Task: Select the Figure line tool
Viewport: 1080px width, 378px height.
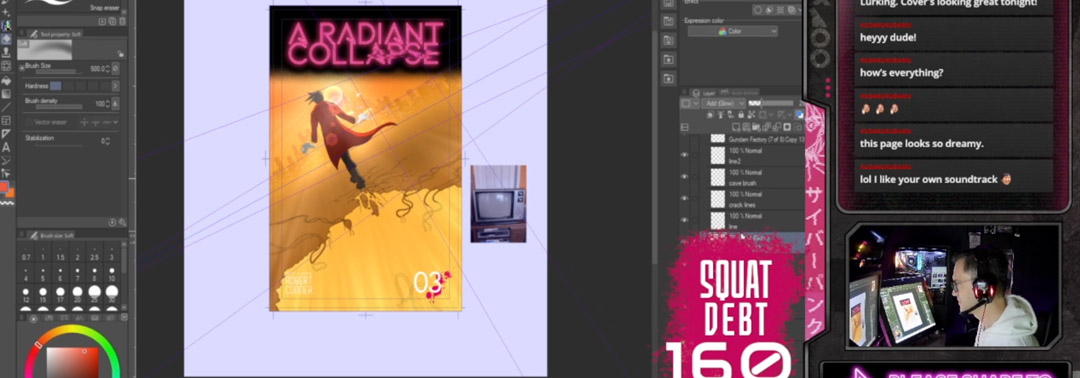Action: coord(6,107)
